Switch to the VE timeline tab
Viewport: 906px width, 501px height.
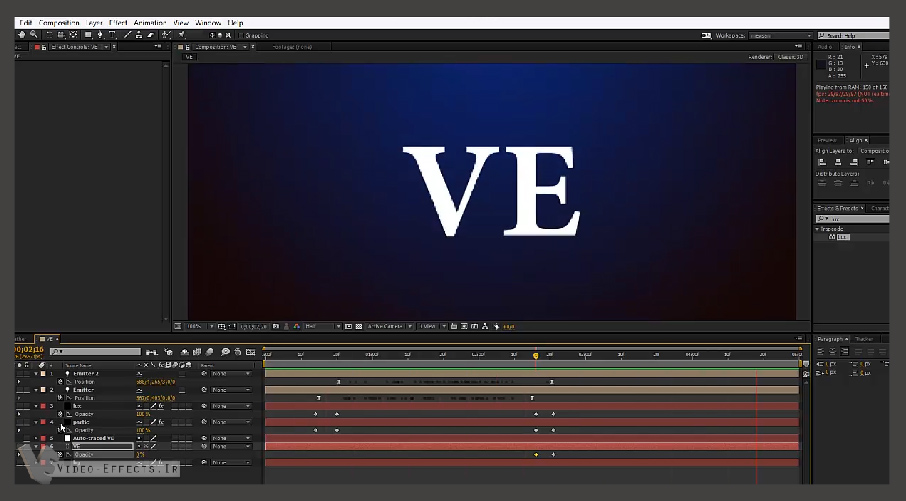[x=49, y=339]
